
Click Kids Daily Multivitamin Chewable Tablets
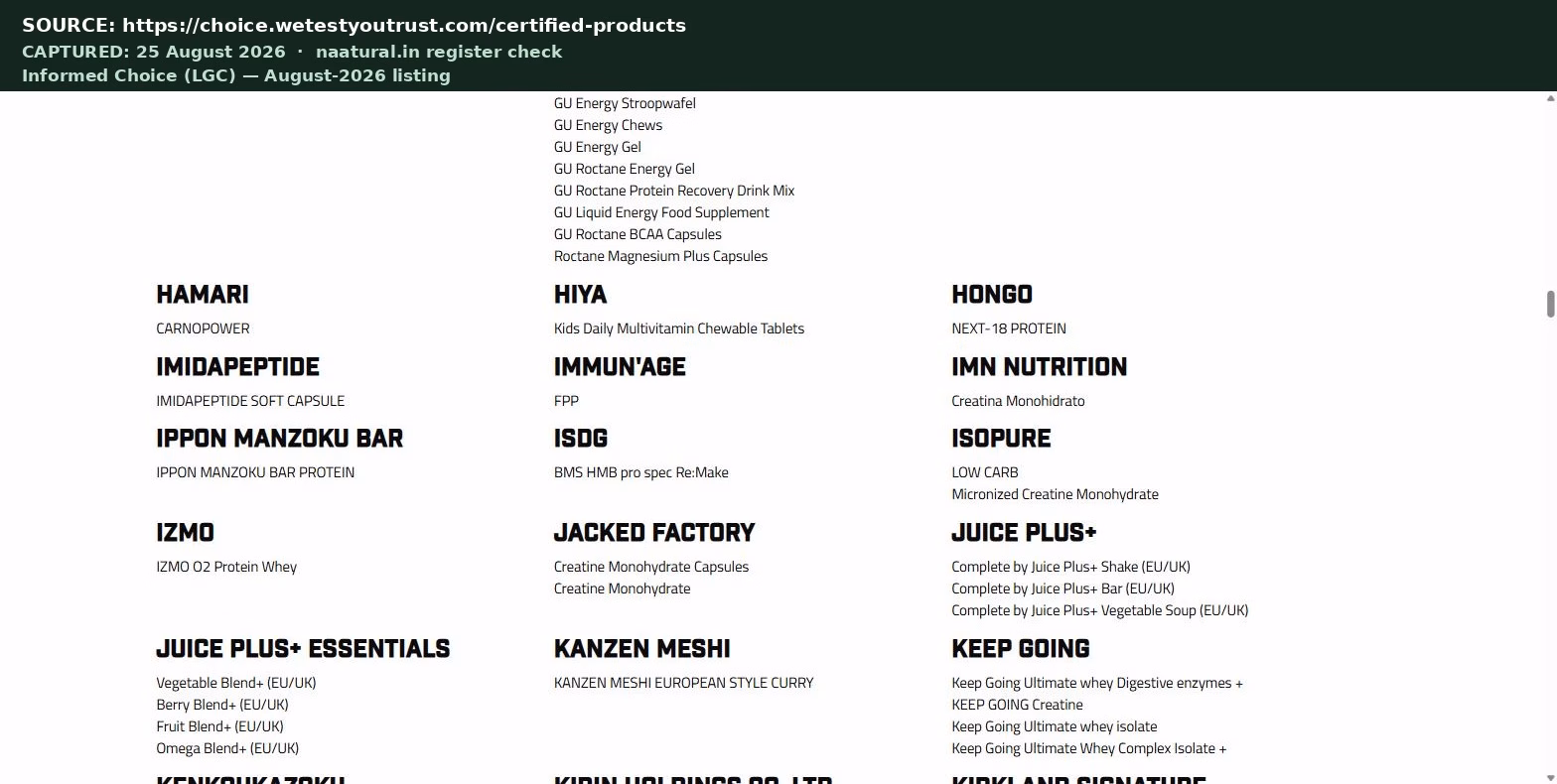coord(679,328)
